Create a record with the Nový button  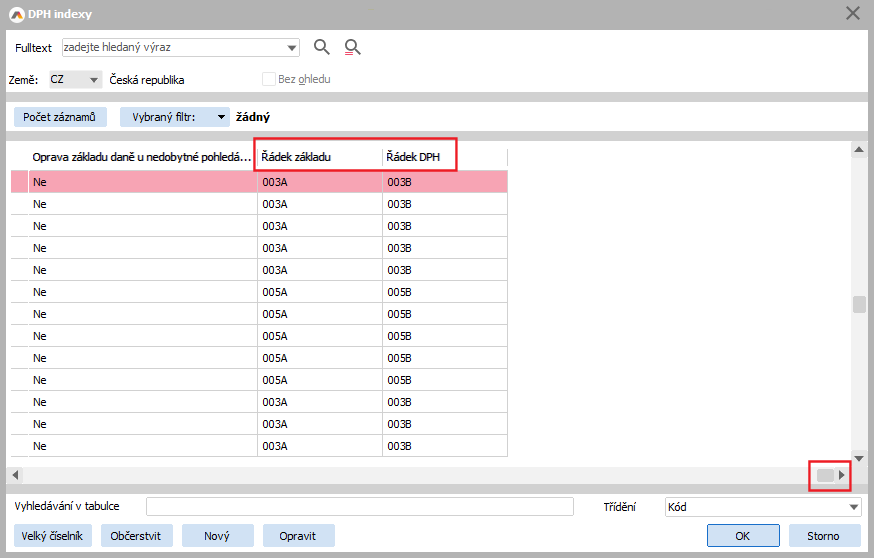click(217, 536)
